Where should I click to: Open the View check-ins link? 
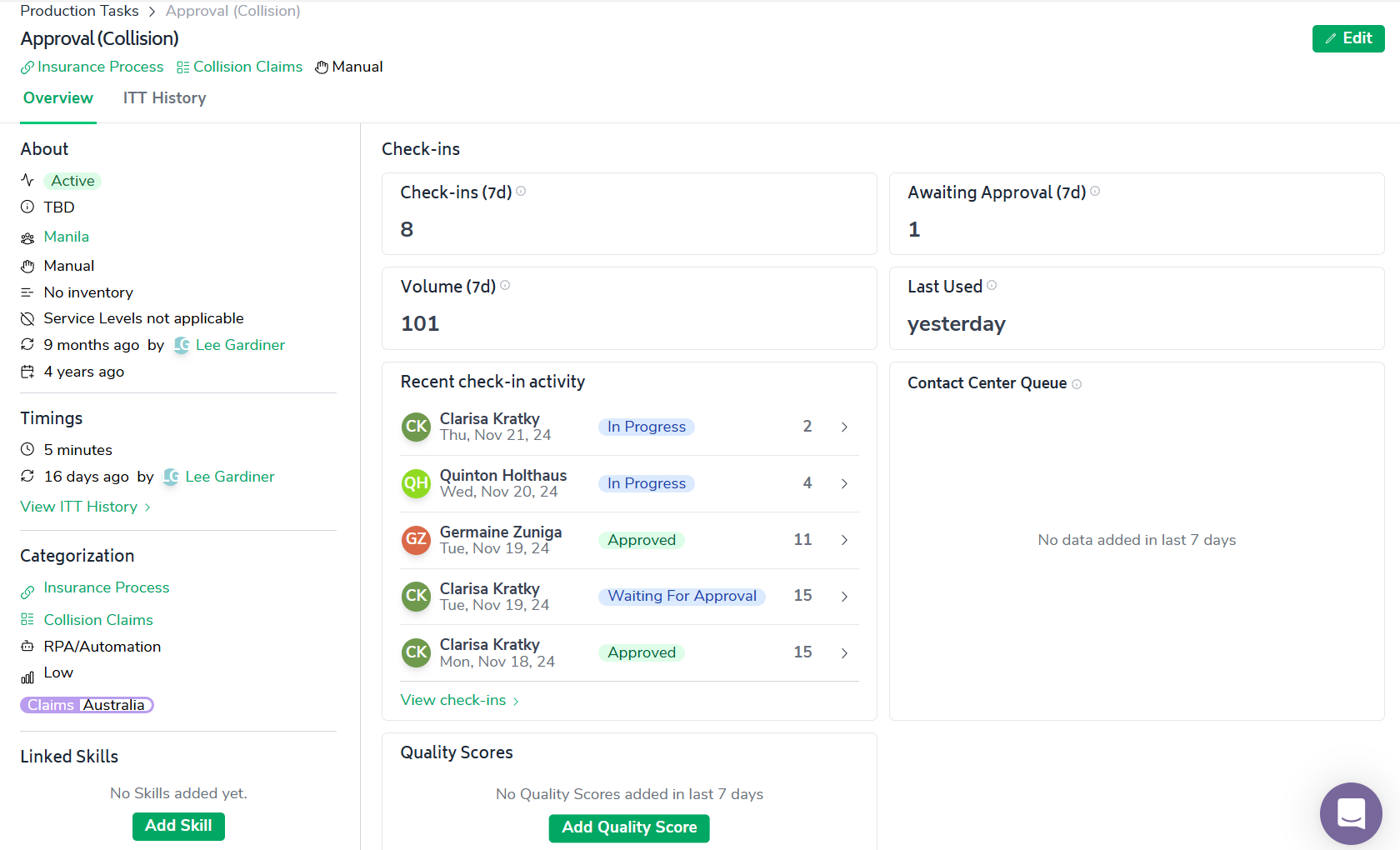click(x=460, y=700)
